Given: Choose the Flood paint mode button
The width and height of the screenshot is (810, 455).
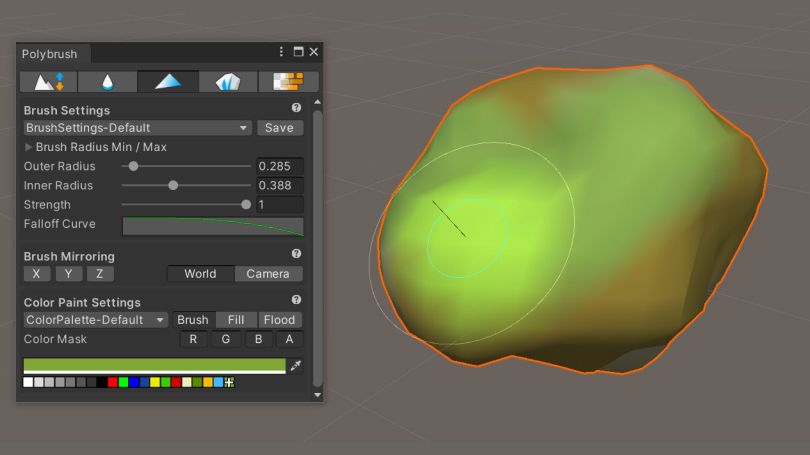Looking at the screenshot, I should point(279,320).
